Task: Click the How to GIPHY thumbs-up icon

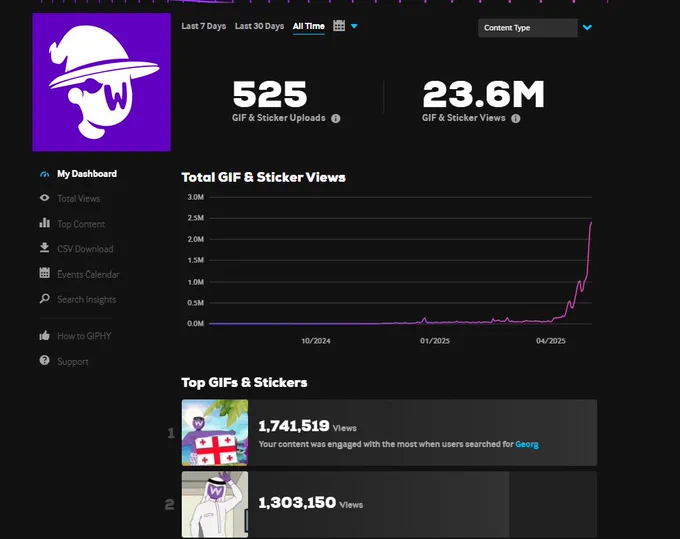Action: [x=44, y=335]
